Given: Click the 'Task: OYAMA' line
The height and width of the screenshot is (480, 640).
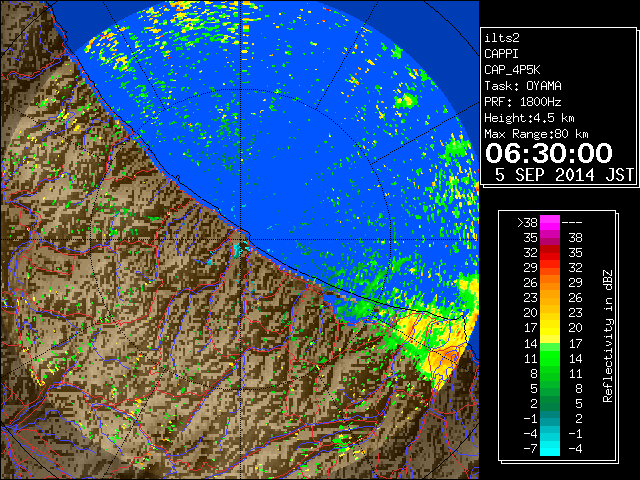Looking at the screenshot, I should 523,86.
